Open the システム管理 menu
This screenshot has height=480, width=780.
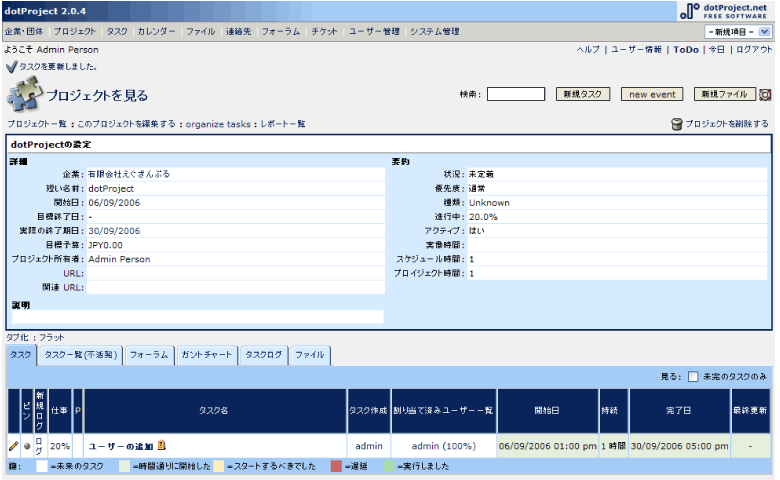pyautogui.click(x=434, y=31)
